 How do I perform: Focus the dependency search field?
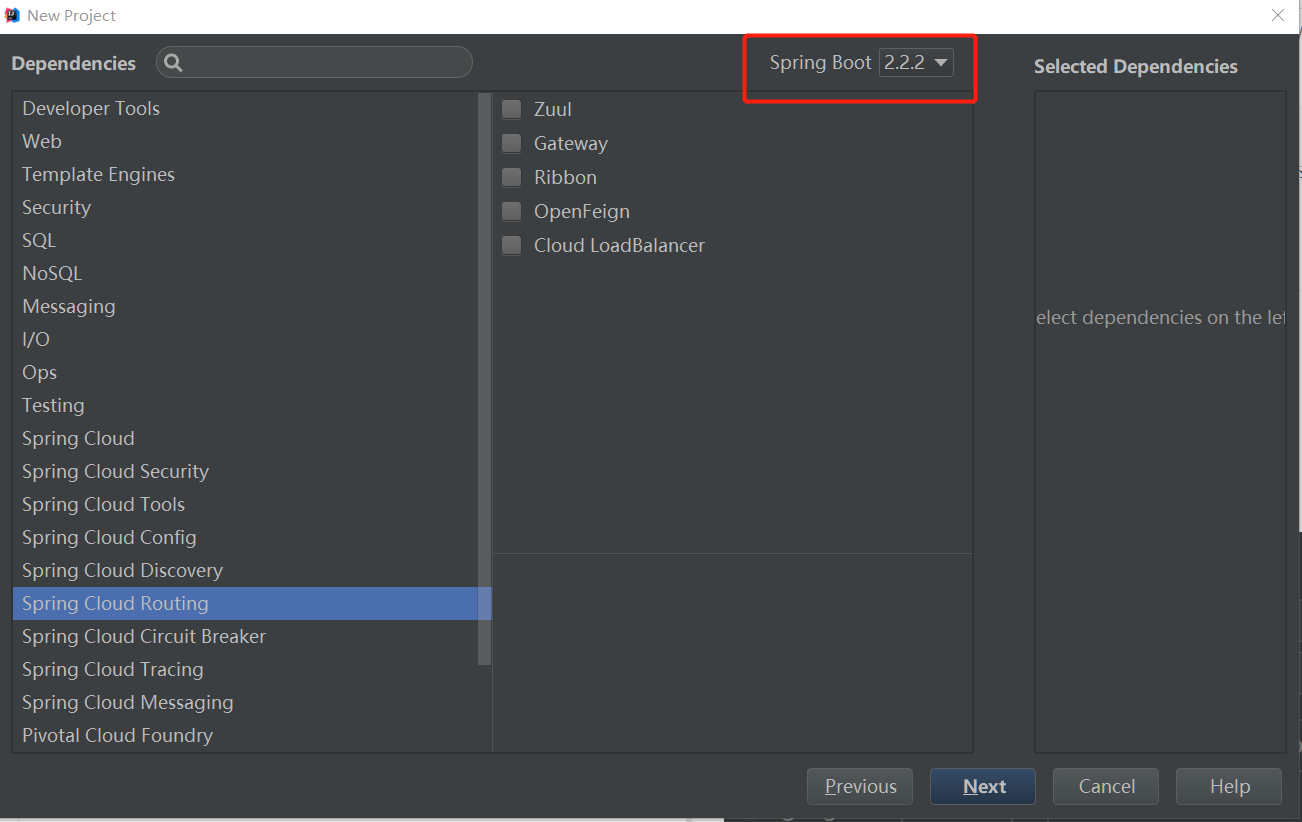[x=314, y=62]
